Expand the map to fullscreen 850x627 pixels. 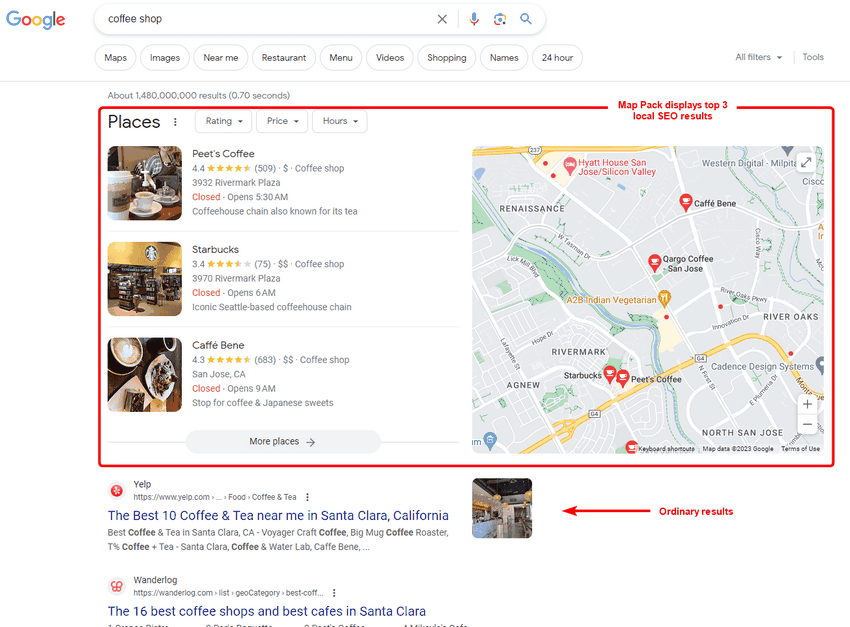coord(805,160)
